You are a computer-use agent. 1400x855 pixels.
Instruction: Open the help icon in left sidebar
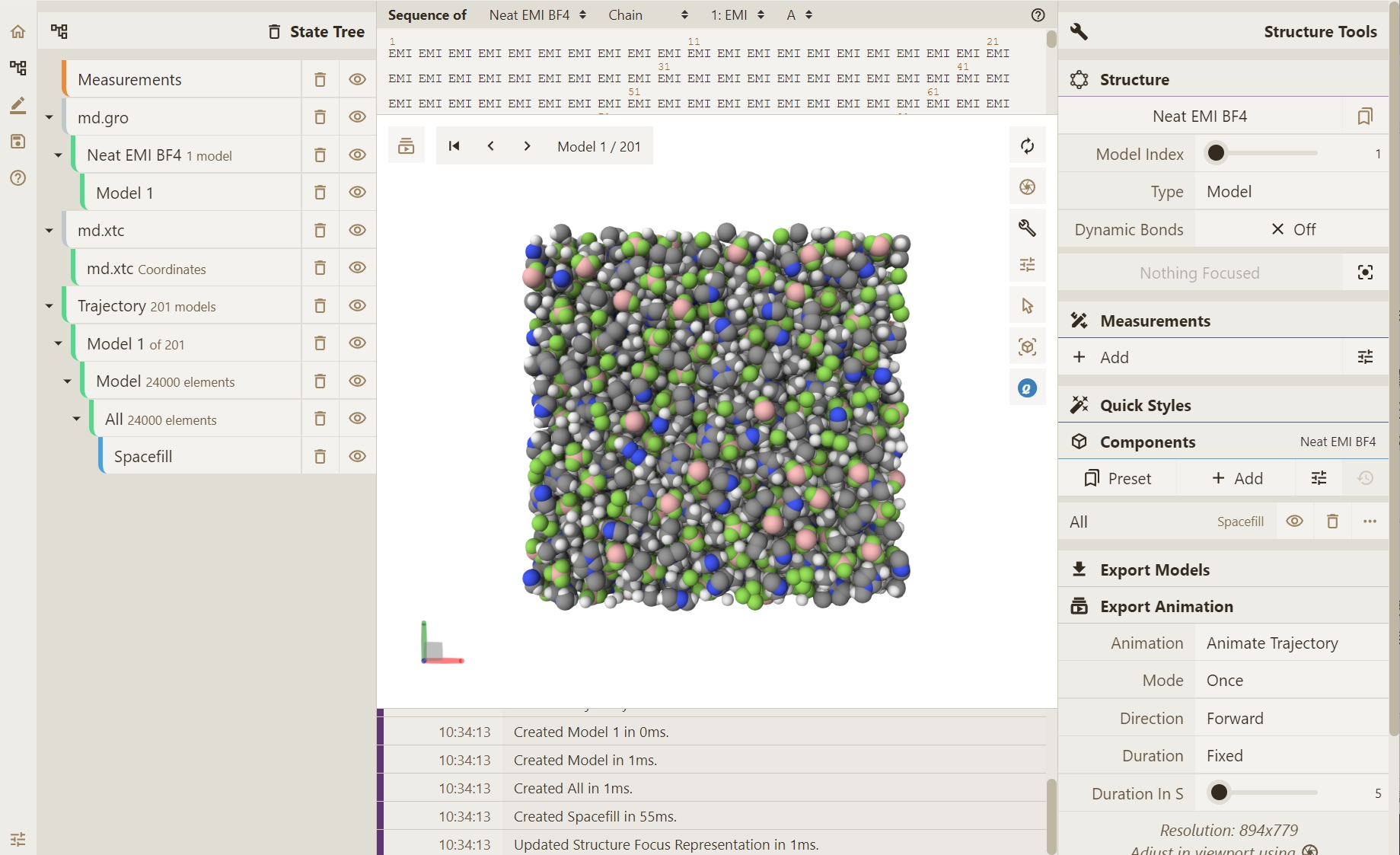point(18,178)
